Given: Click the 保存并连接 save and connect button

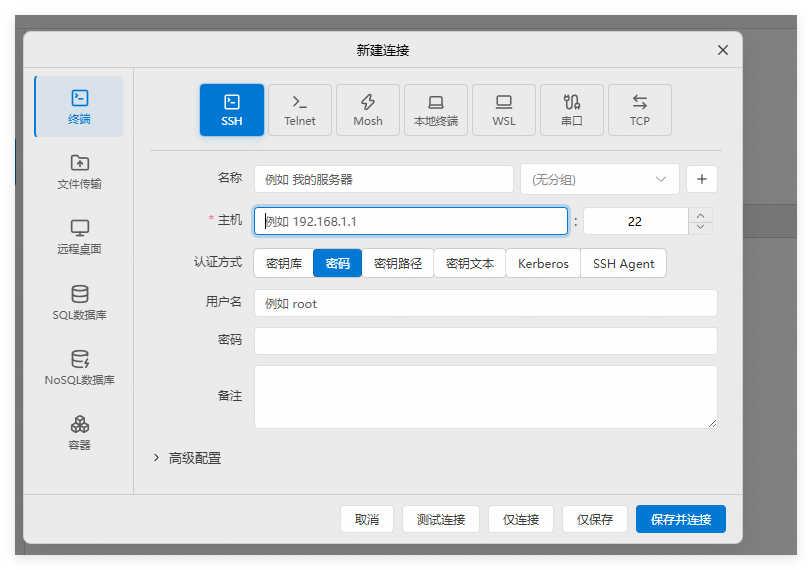Looking at the screenshot, I should [680, 519].
